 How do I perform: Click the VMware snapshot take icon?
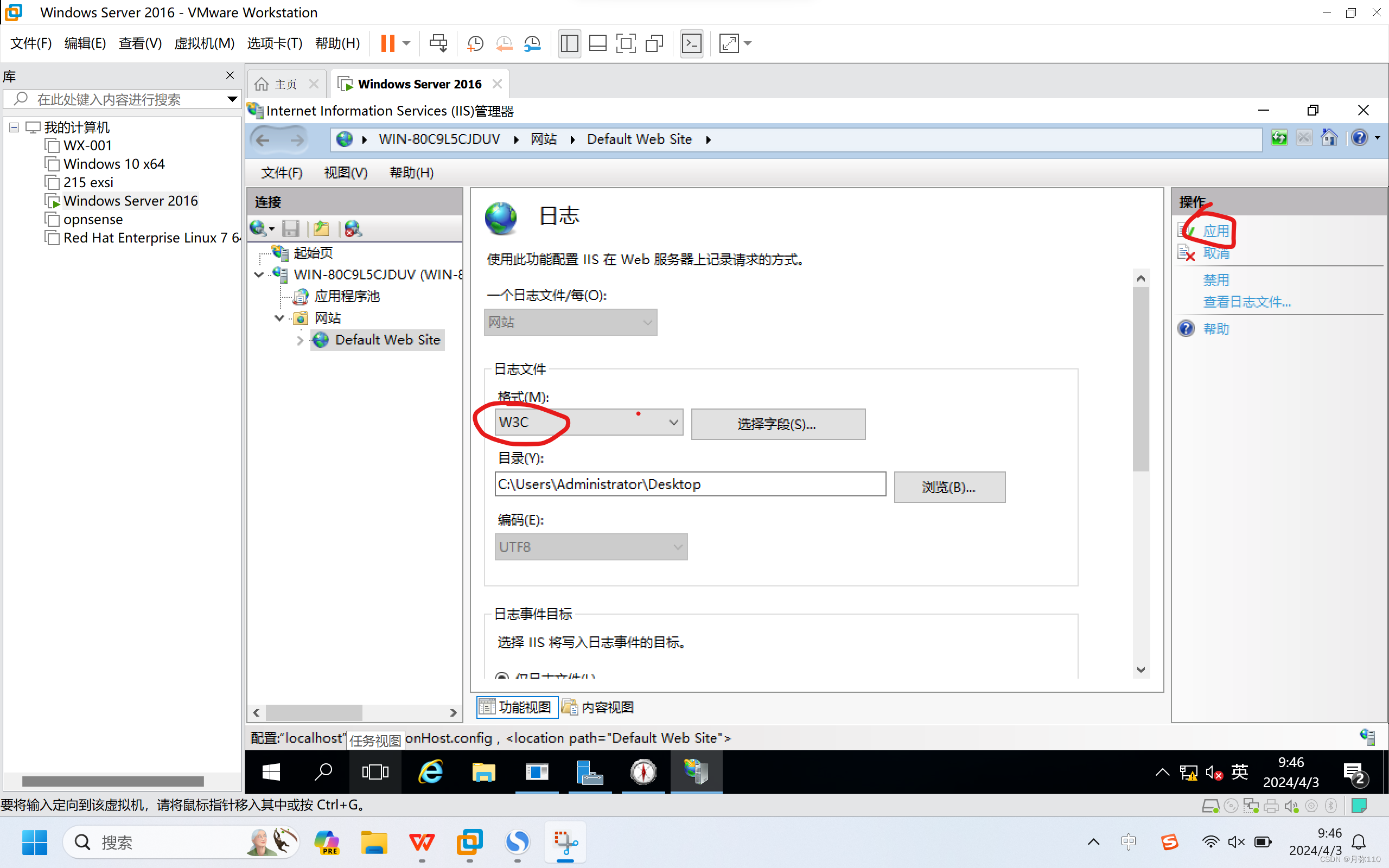(475, 43)
